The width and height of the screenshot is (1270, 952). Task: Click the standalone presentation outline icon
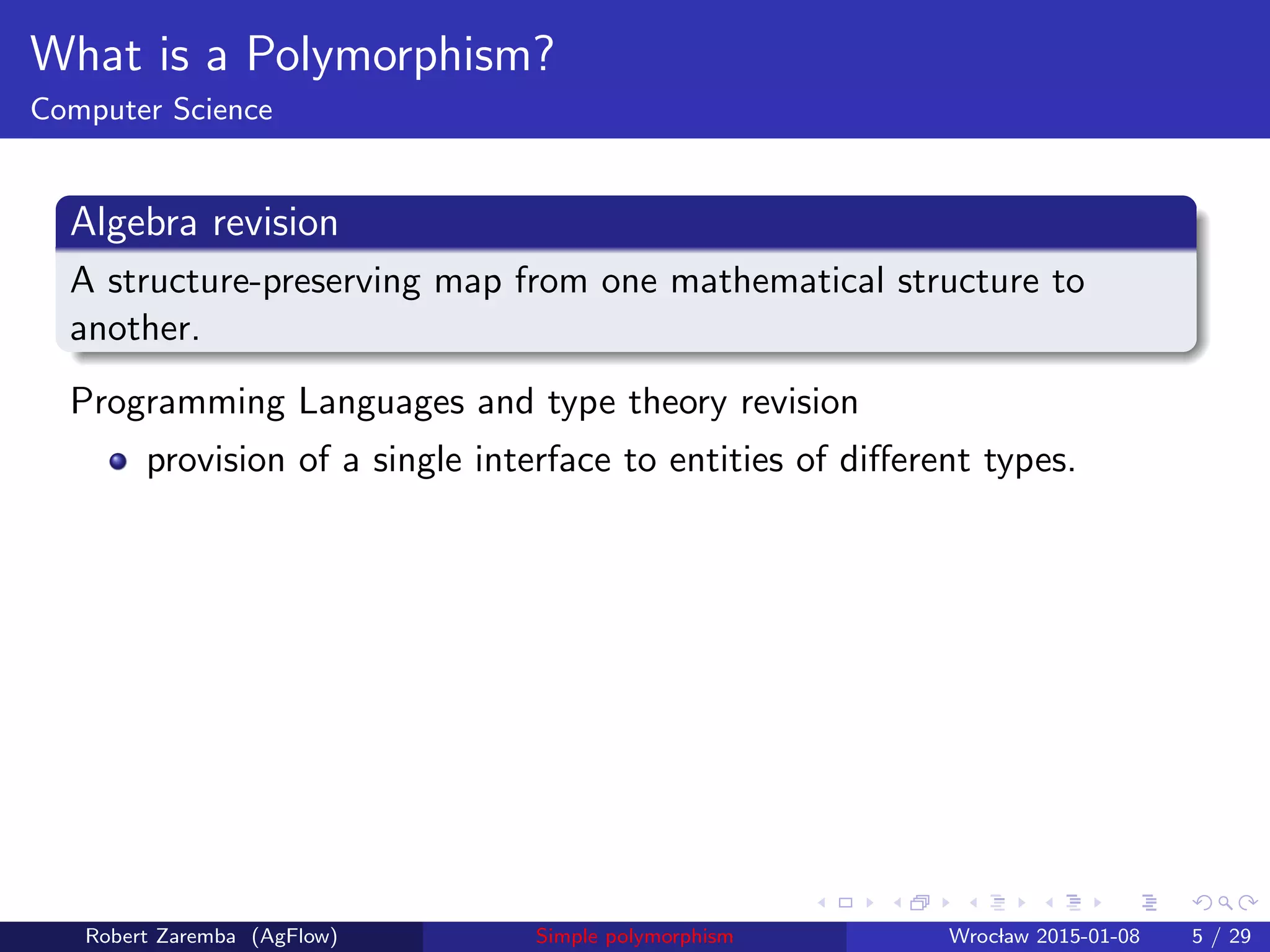click(x=1149, y=903)
